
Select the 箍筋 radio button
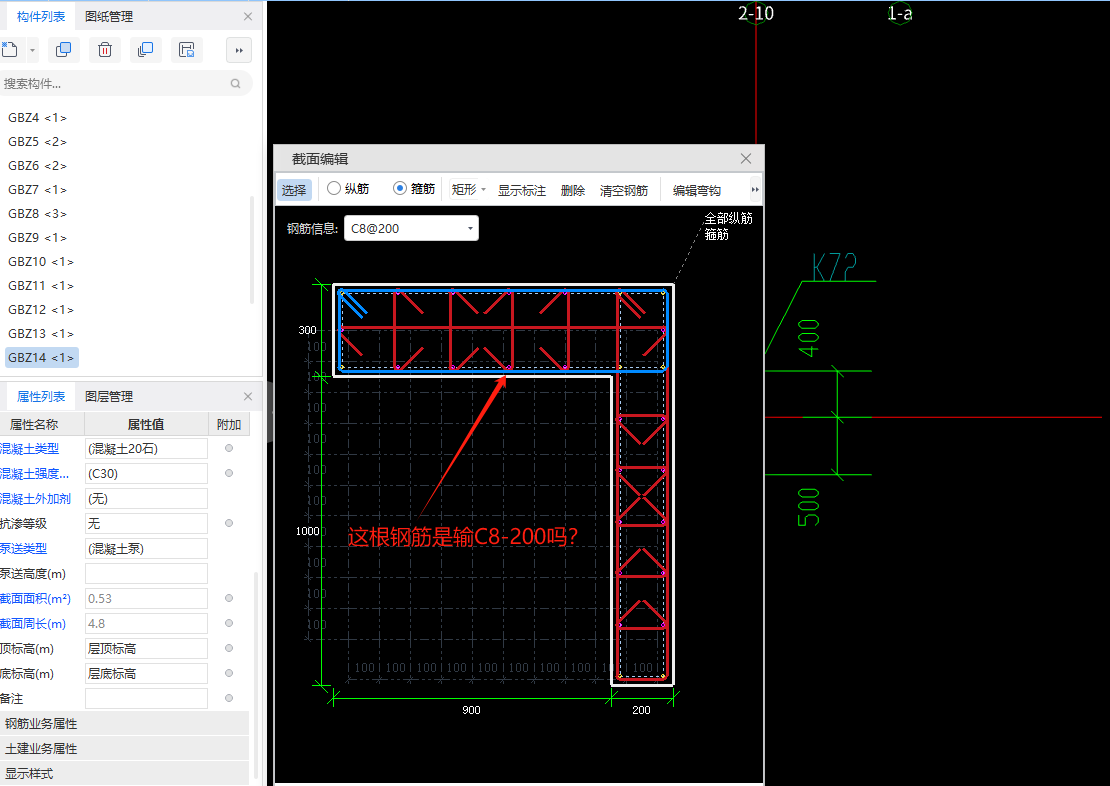400,188
